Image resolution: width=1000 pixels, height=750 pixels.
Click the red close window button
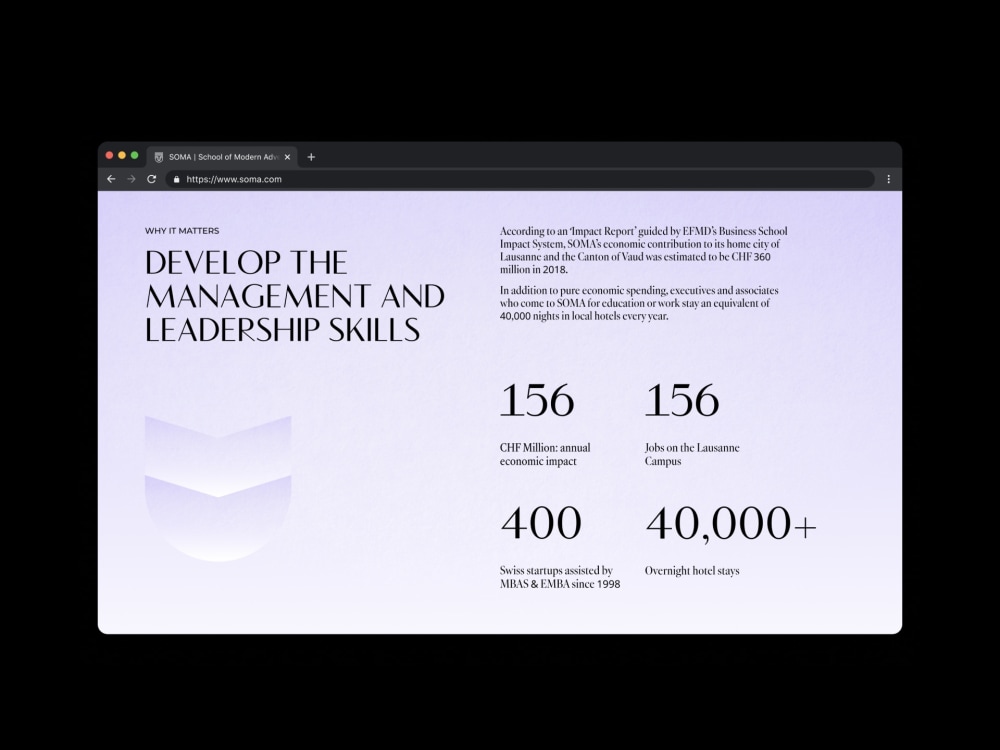click(x=109, y=156)
